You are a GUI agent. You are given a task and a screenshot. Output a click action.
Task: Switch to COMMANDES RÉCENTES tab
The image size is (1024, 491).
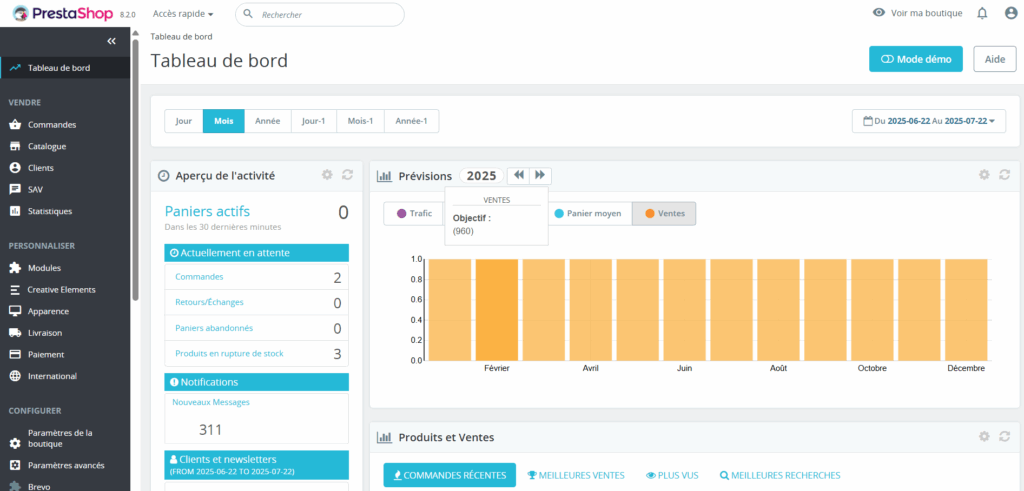[x=449, y=475]
